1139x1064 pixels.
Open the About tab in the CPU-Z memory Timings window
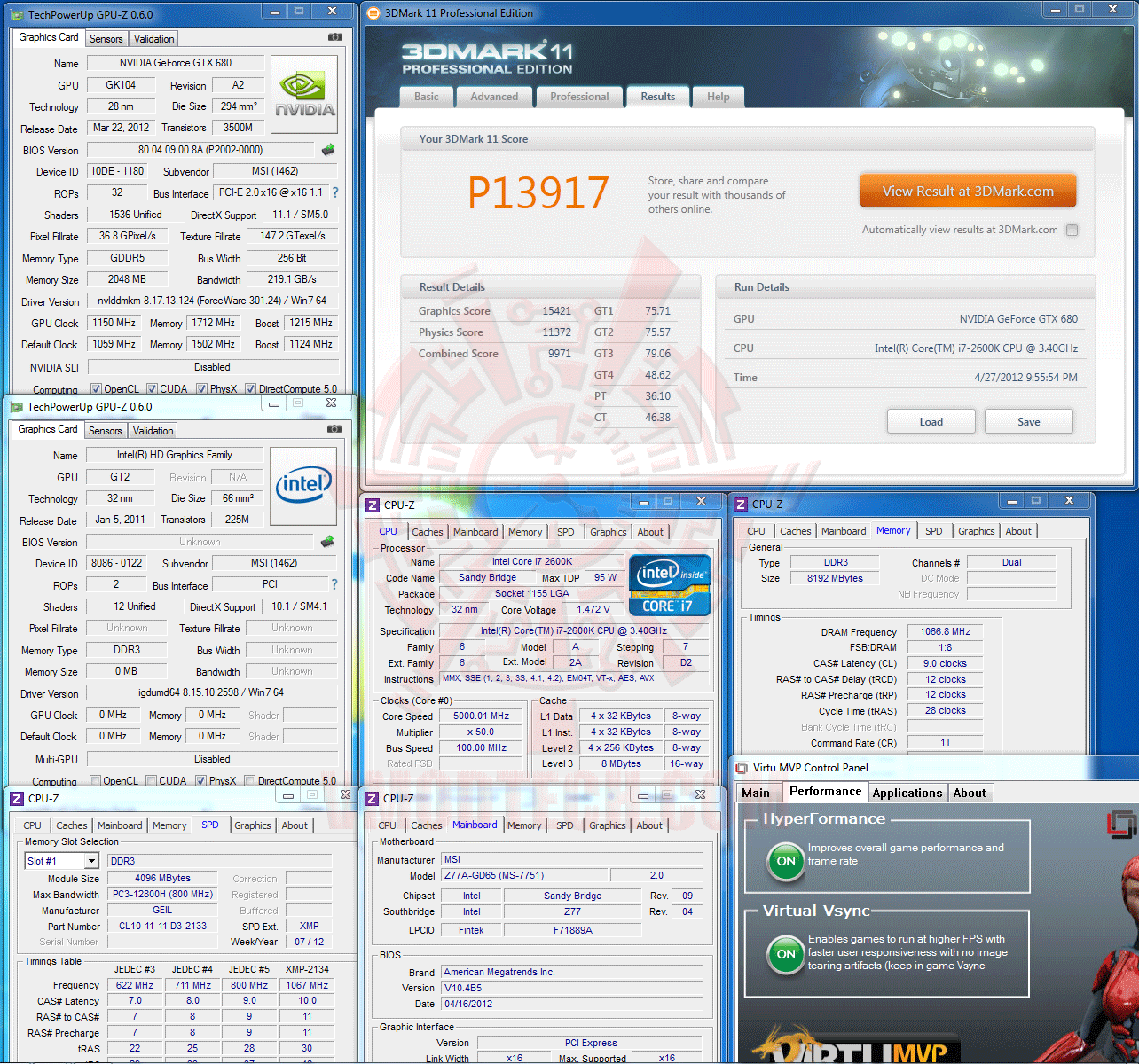1018,531
